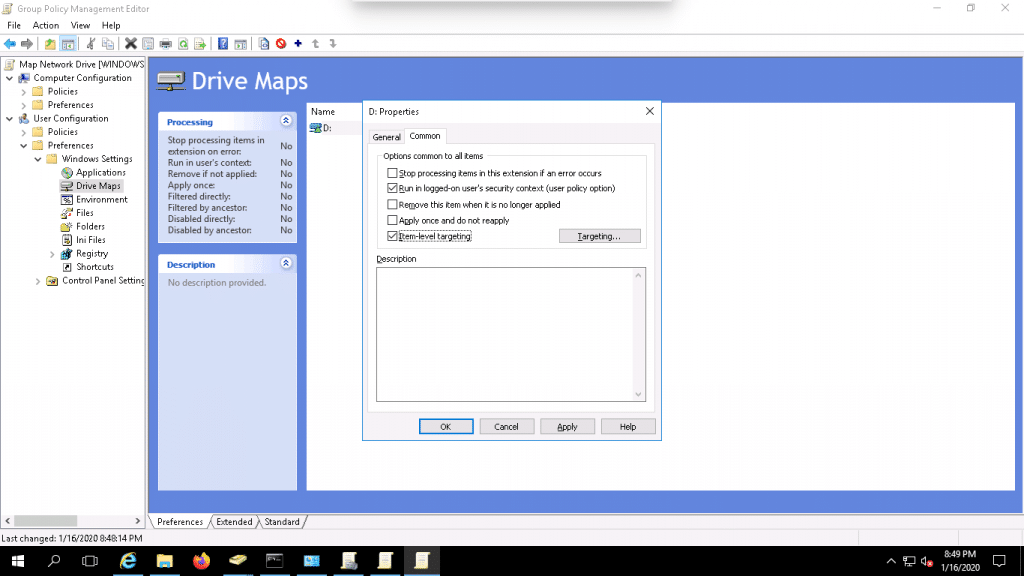Toggle the Show/Hide Action Pane icon
Image resolution: width=1024 pixels, height=576 pixels.
[240, 44]
